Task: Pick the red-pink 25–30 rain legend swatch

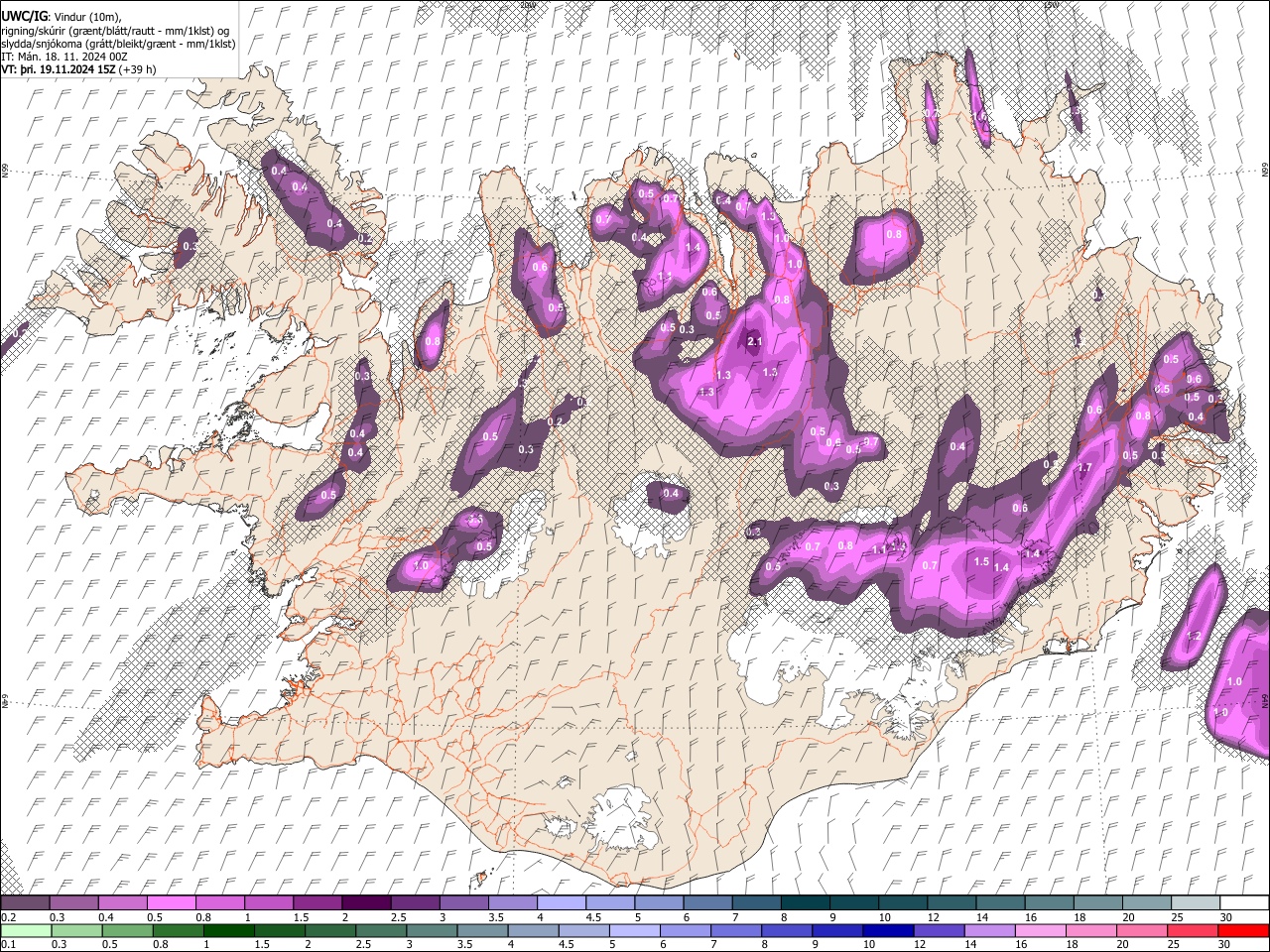Action: click(x=1194, y=931)
